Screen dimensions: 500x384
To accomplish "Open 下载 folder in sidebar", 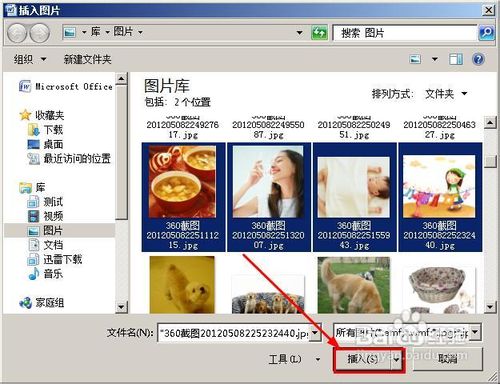I will [45, 130].
